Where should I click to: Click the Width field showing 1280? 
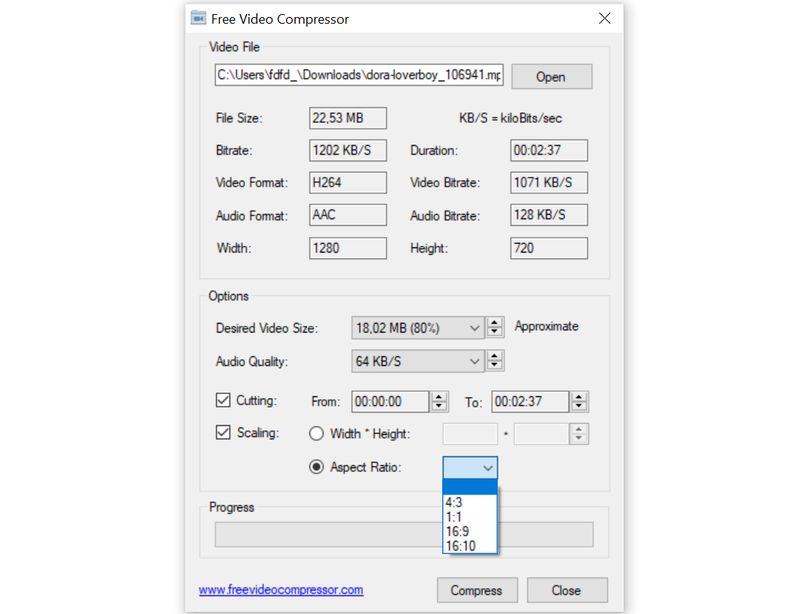[347, 248]
